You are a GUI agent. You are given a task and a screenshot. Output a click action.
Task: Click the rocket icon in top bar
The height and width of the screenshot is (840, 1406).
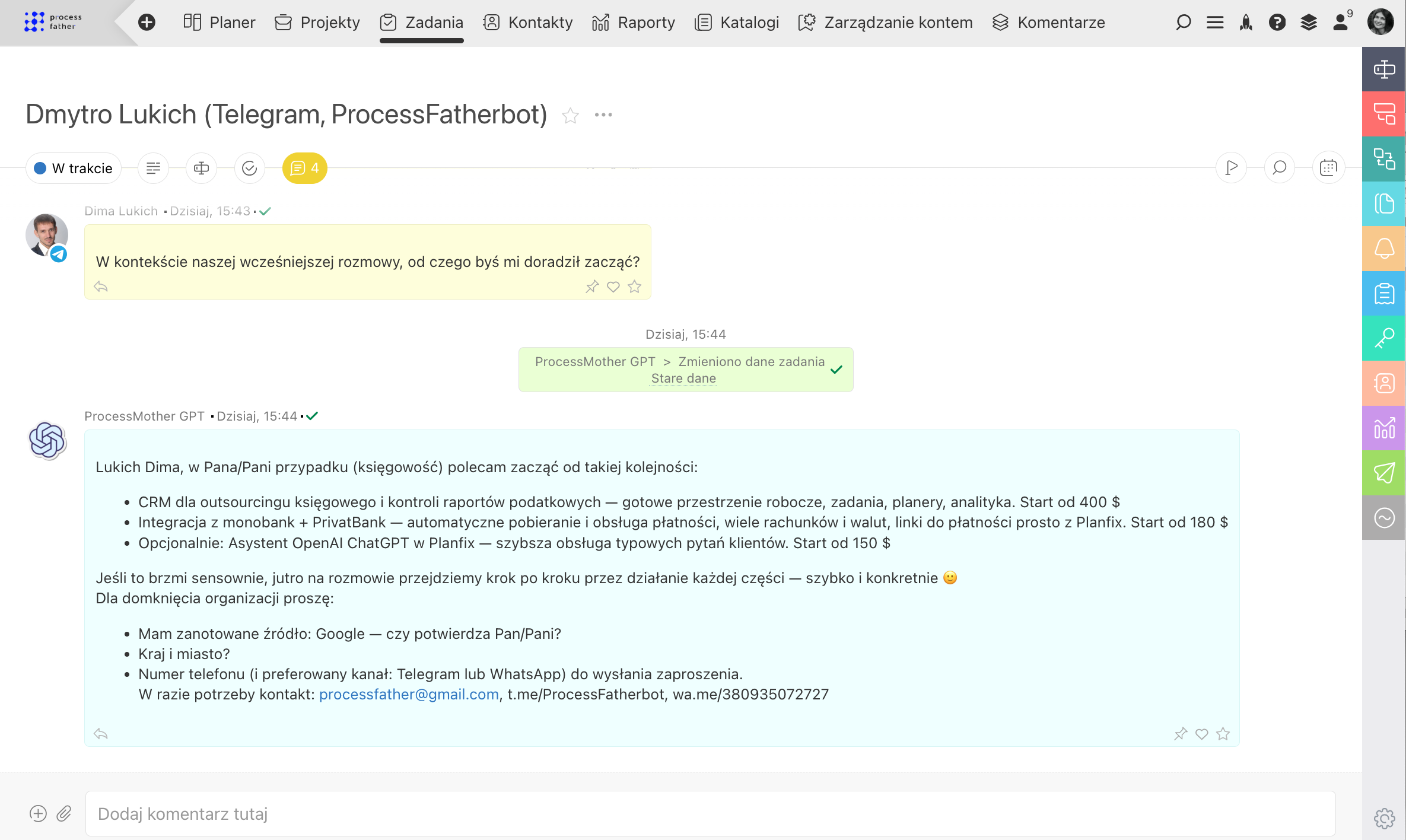pyautogui.click(x=1246, y=23)
